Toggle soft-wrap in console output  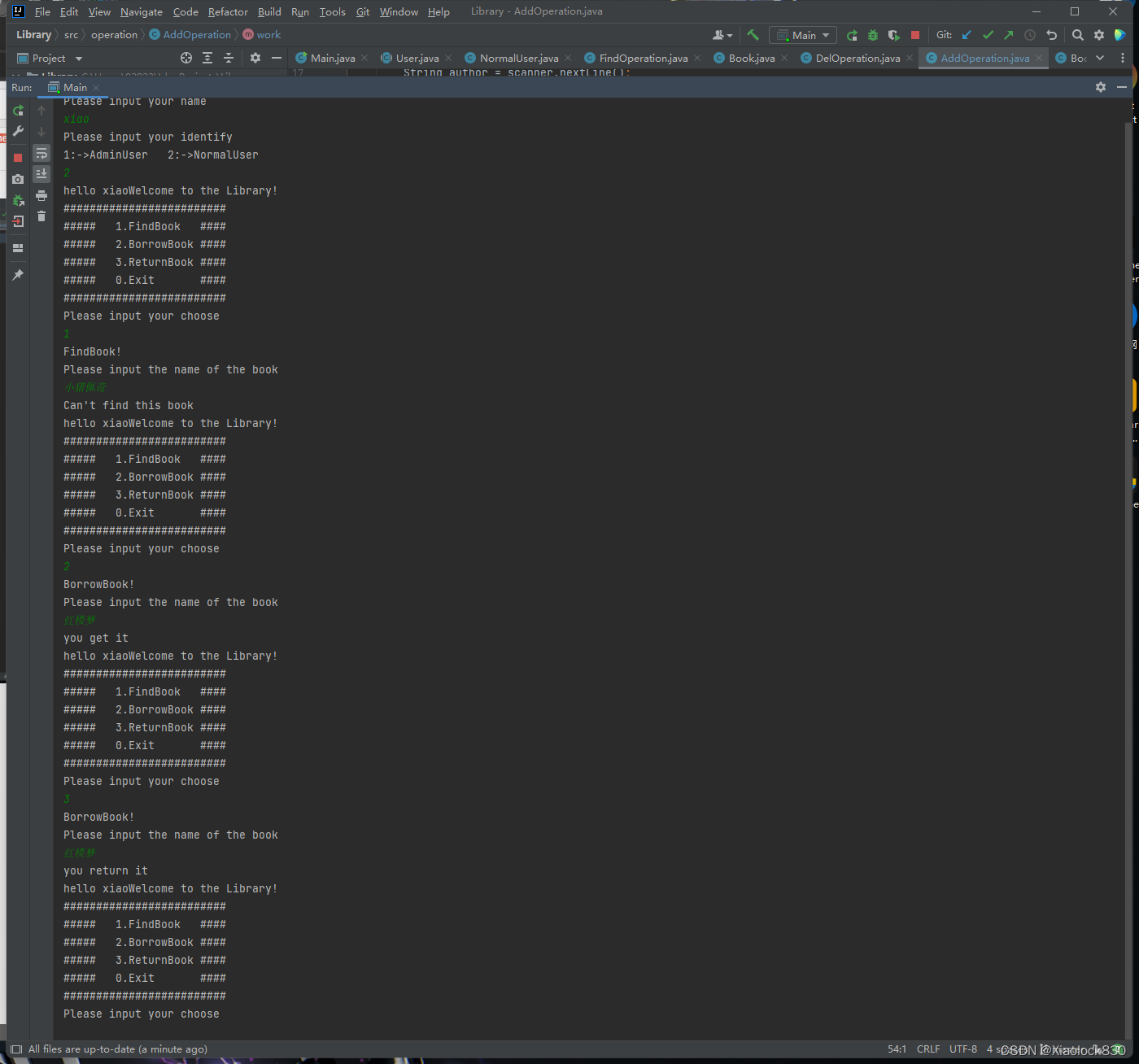[41, 153]
